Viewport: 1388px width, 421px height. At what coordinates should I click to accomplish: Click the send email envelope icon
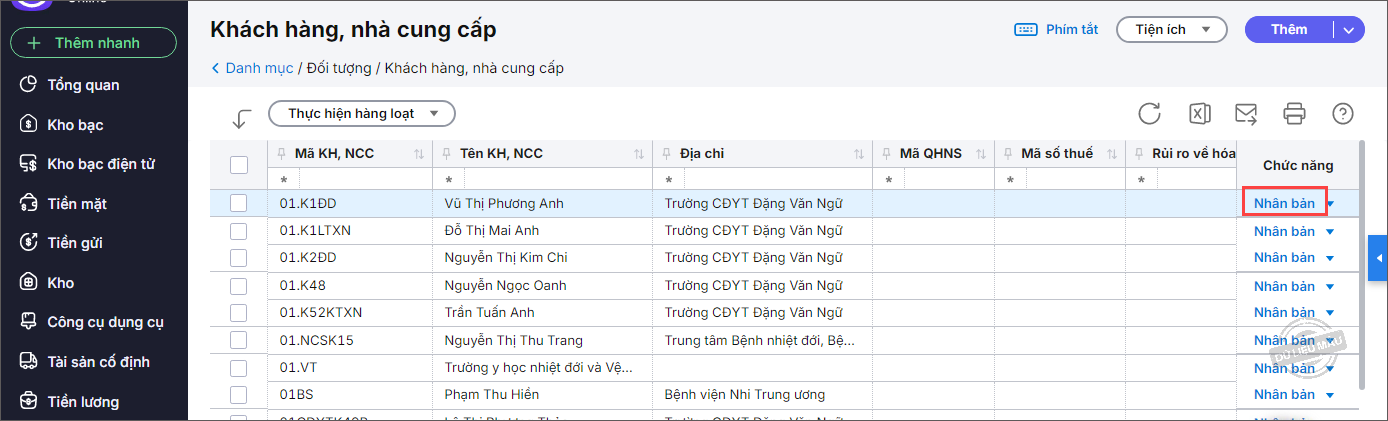(x=1246, y=113)
